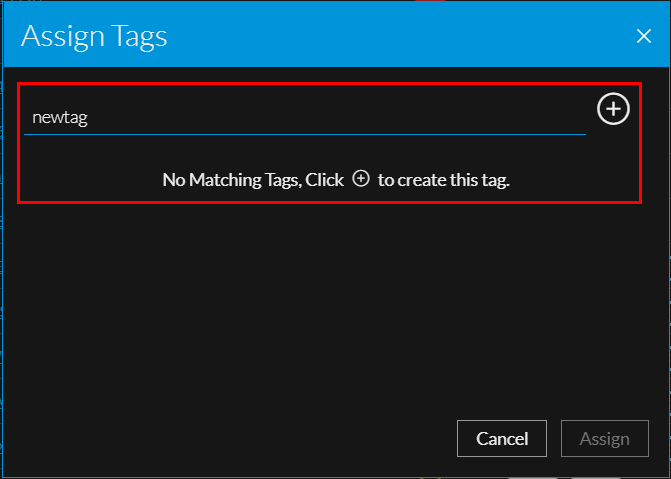Click the large plus icon to create tag
The image size is (671, 479).
pyautogui.click(x=613, y=109)
